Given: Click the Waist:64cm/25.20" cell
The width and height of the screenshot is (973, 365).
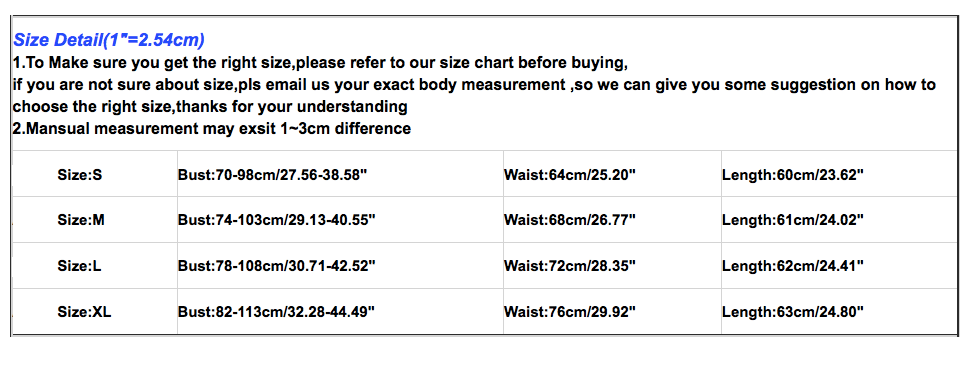Looking at the screenshot, I should pos(612,174).
